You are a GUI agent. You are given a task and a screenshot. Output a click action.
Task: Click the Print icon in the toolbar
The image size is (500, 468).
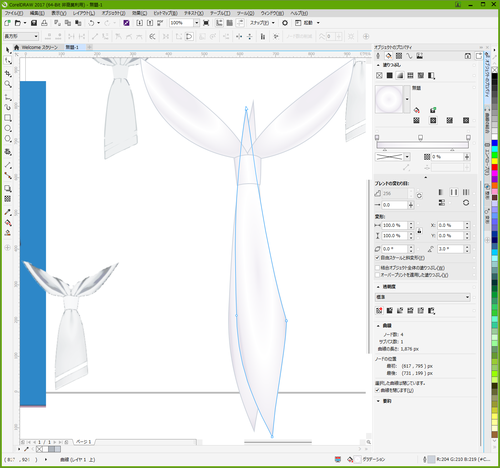(44, 23)
